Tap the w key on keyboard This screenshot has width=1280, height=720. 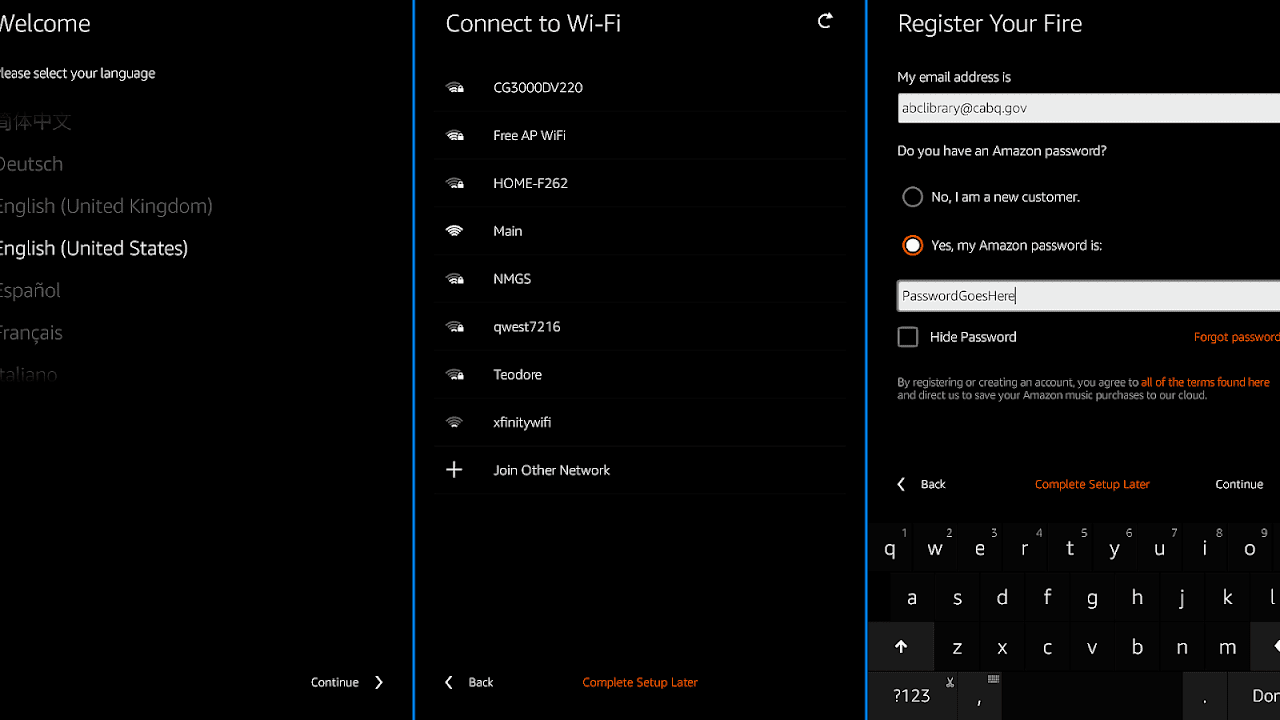(x=935, y=548)
